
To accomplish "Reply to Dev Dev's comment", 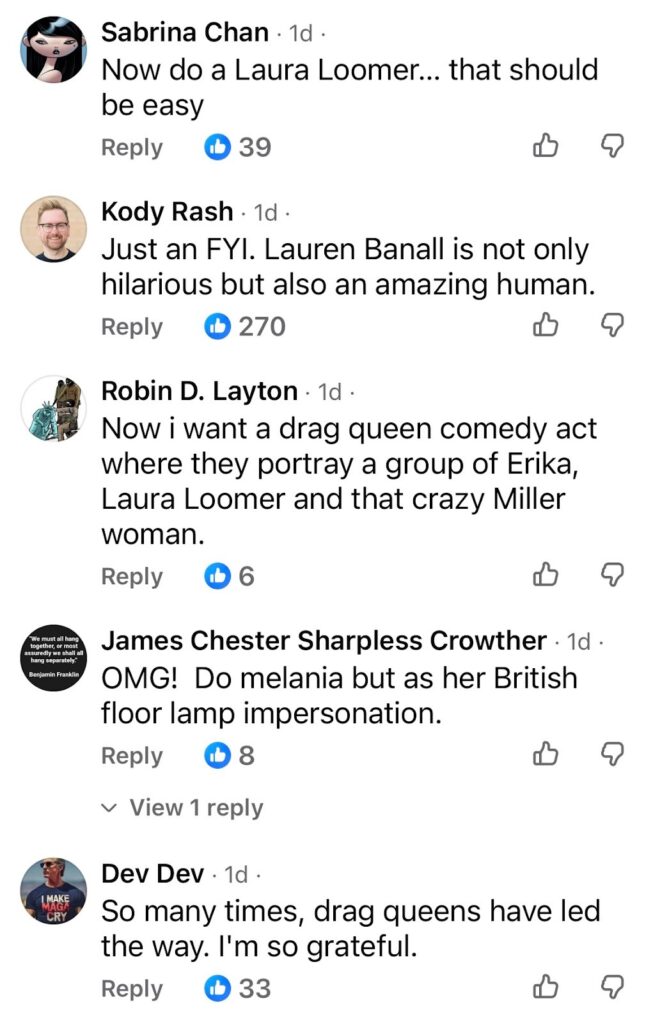I will coord(131,988).
